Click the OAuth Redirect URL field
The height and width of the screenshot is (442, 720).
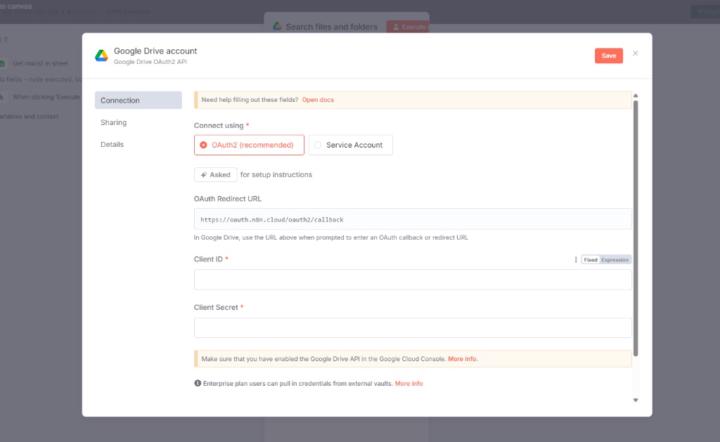tap(413, 219)
